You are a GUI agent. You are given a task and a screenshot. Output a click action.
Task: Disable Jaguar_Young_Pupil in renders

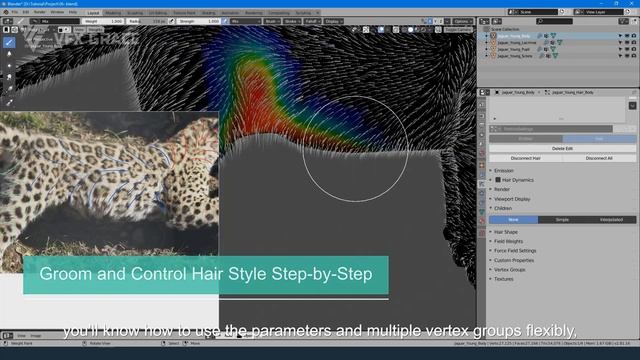tap(634, 49)
